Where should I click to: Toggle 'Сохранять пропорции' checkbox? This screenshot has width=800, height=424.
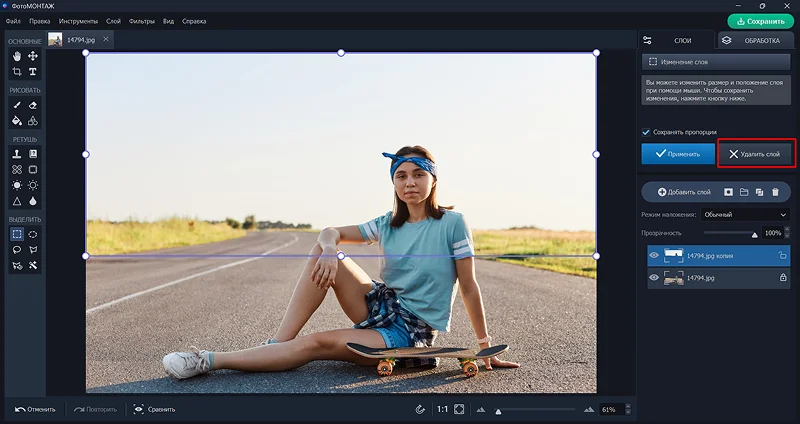point(646,132)
